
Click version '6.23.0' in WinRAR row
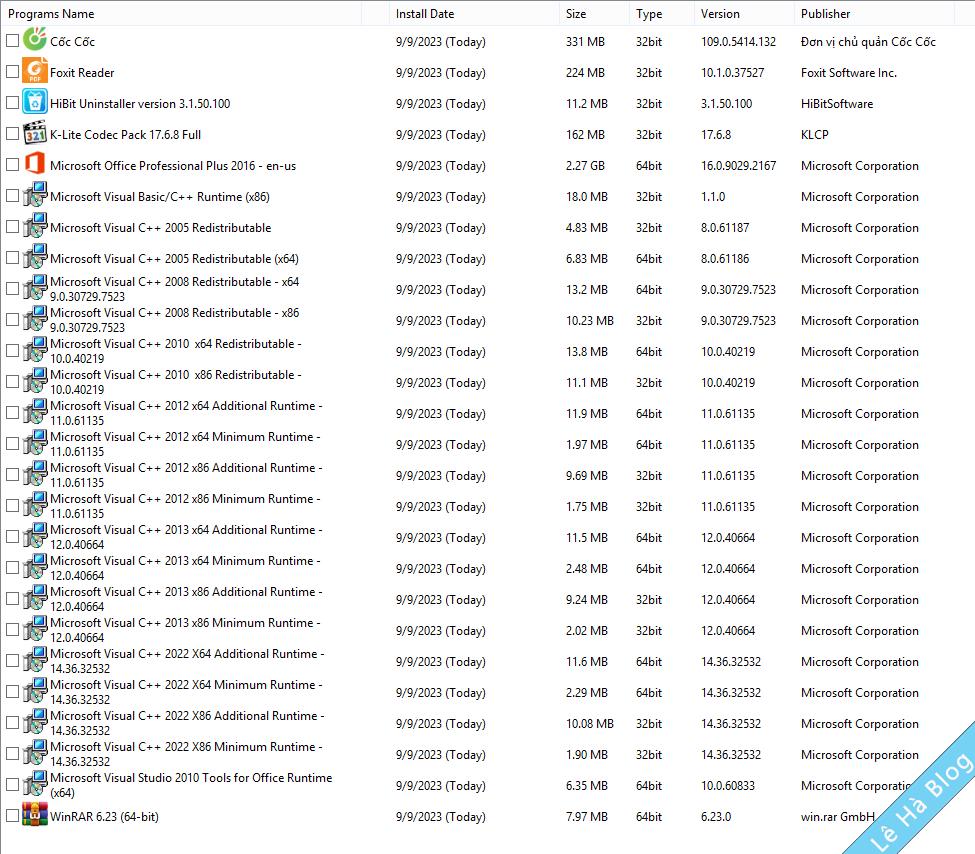click(716, 817)
